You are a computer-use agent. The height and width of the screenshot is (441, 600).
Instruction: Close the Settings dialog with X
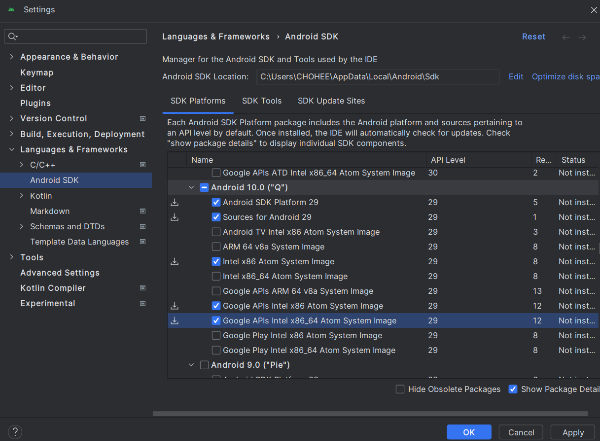pyautogui.click(x=593, y=10)
